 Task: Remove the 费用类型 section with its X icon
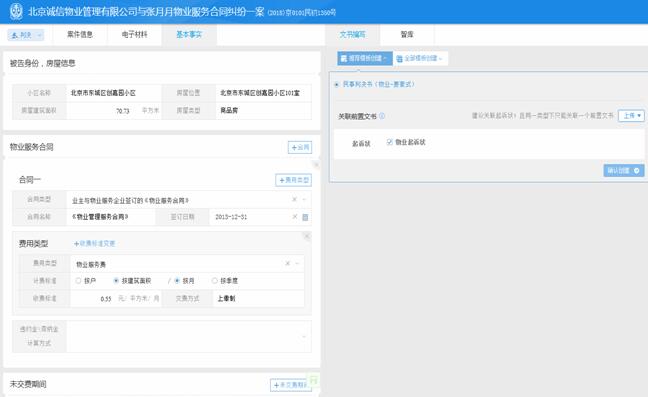coord(307,236)
